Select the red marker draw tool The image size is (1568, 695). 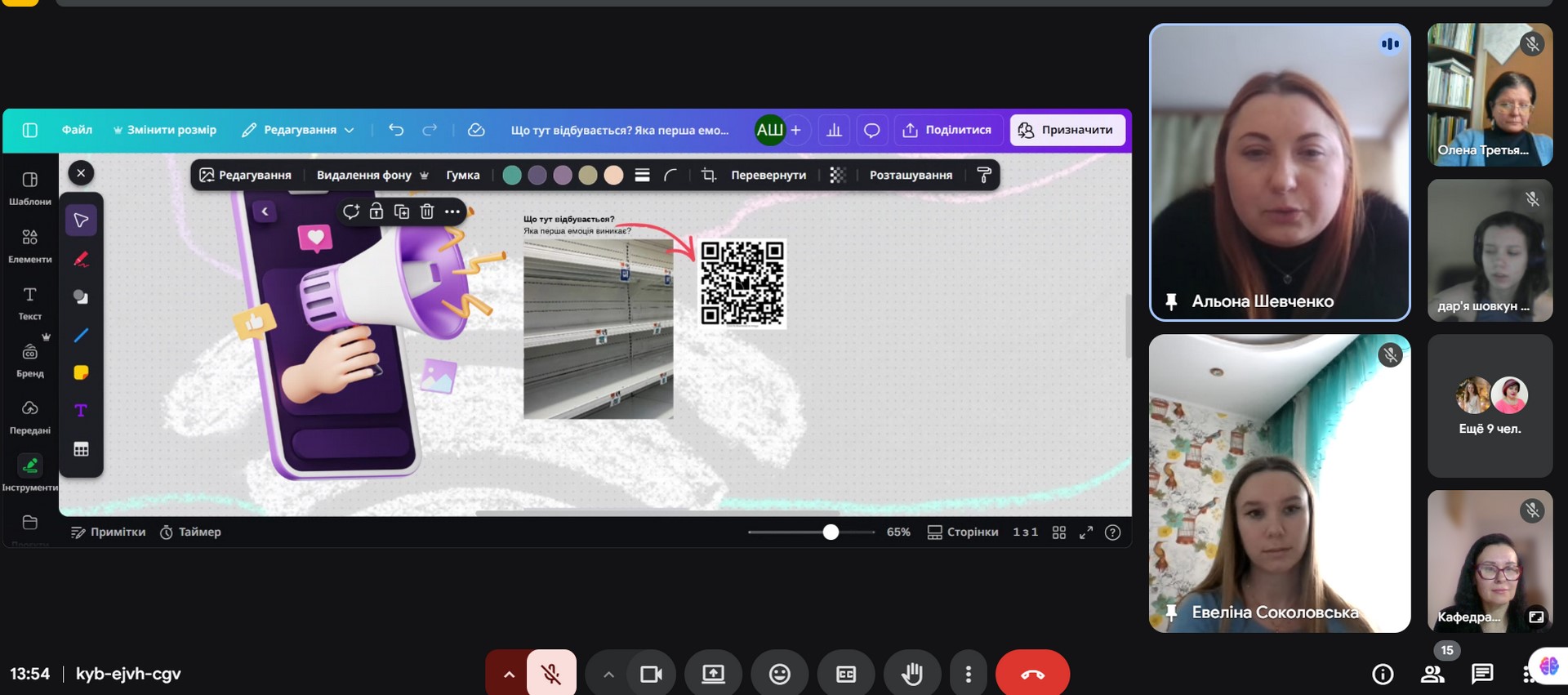(x=81, y=259)
